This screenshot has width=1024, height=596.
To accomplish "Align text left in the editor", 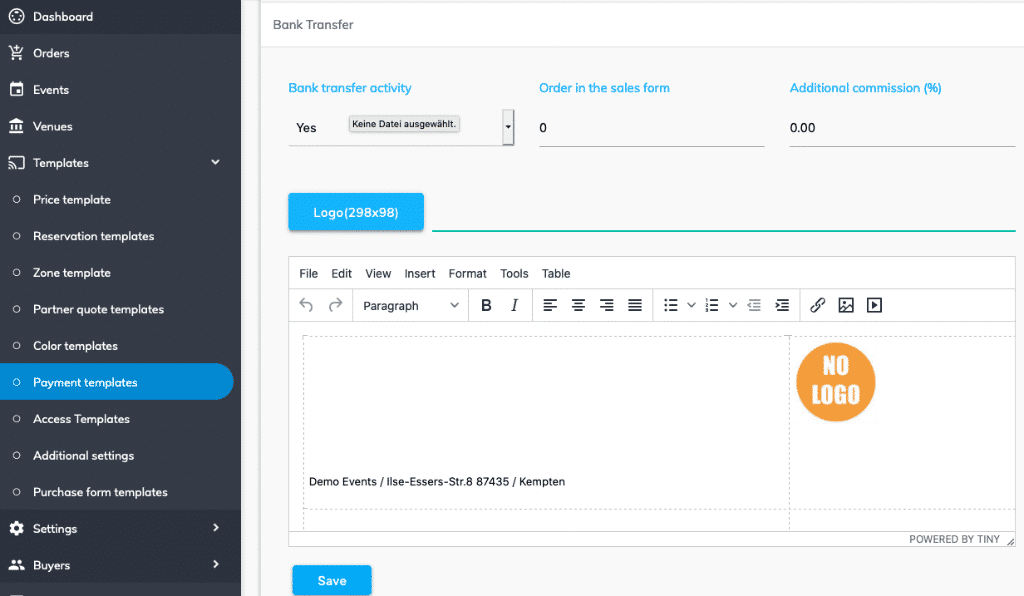I will click(550, 305).
